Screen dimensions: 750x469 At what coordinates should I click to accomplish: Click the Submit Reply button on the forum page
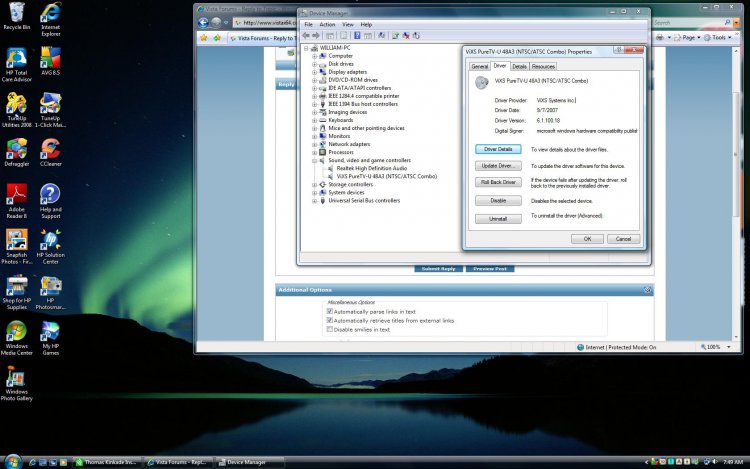coord(438,269)
